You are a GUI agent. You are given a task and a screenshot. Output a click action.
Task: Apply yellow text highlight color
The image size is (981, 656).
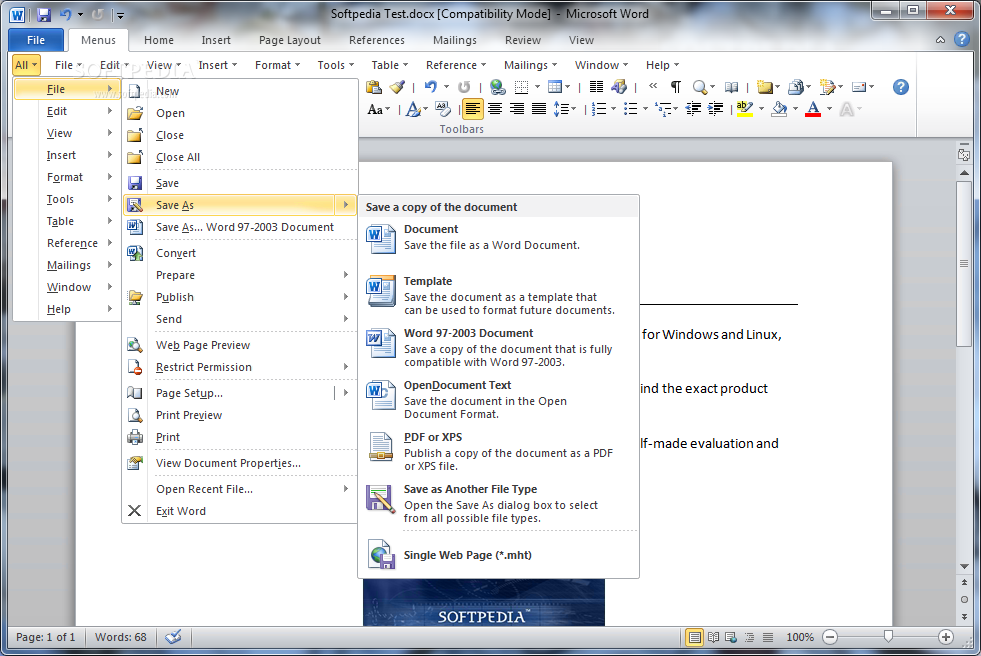pos(745,109)
